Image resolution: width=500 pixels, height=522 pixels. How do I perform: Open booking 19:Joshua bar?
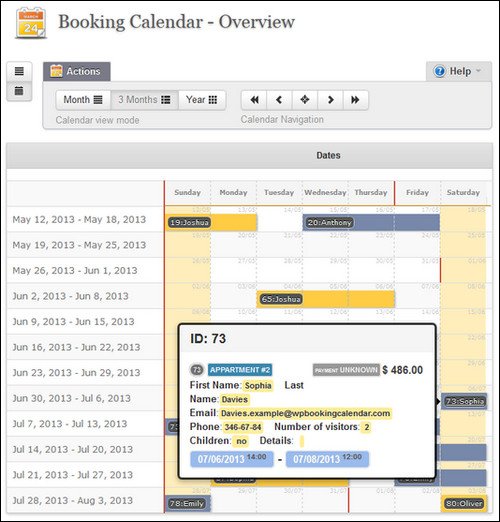click(x=211, y=222)
